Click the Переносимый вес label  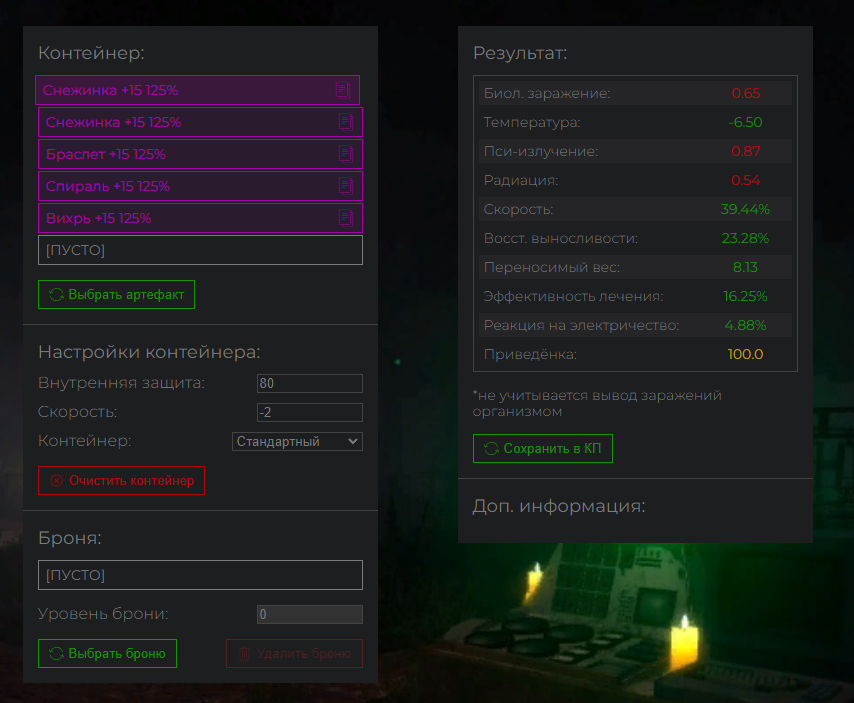click(x=552, y=267)
